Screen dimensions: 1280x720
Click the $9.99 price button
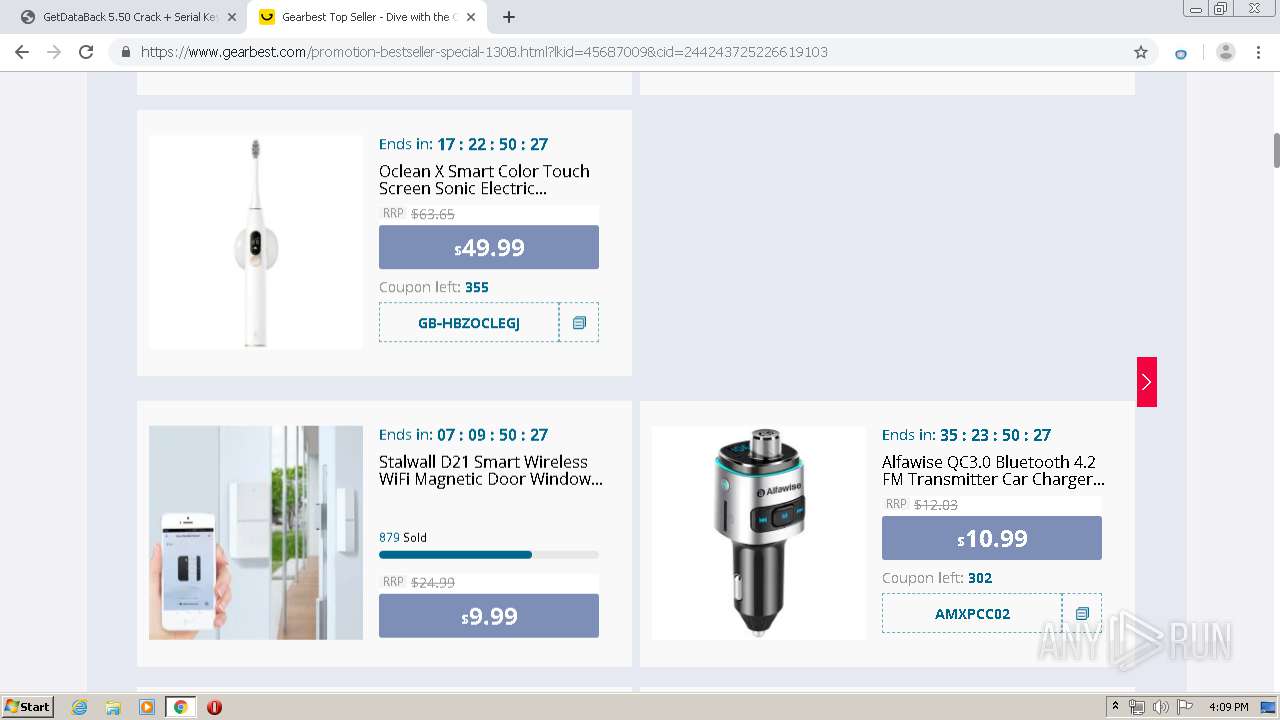[489, 616]
